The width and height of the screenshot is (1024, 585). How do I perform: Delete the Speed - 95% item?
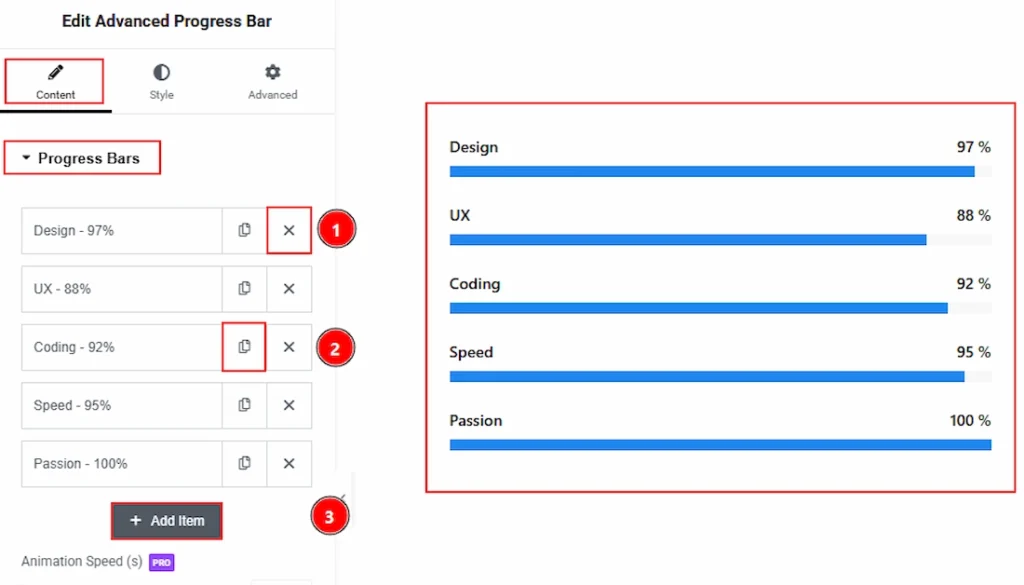click(289, 405)
